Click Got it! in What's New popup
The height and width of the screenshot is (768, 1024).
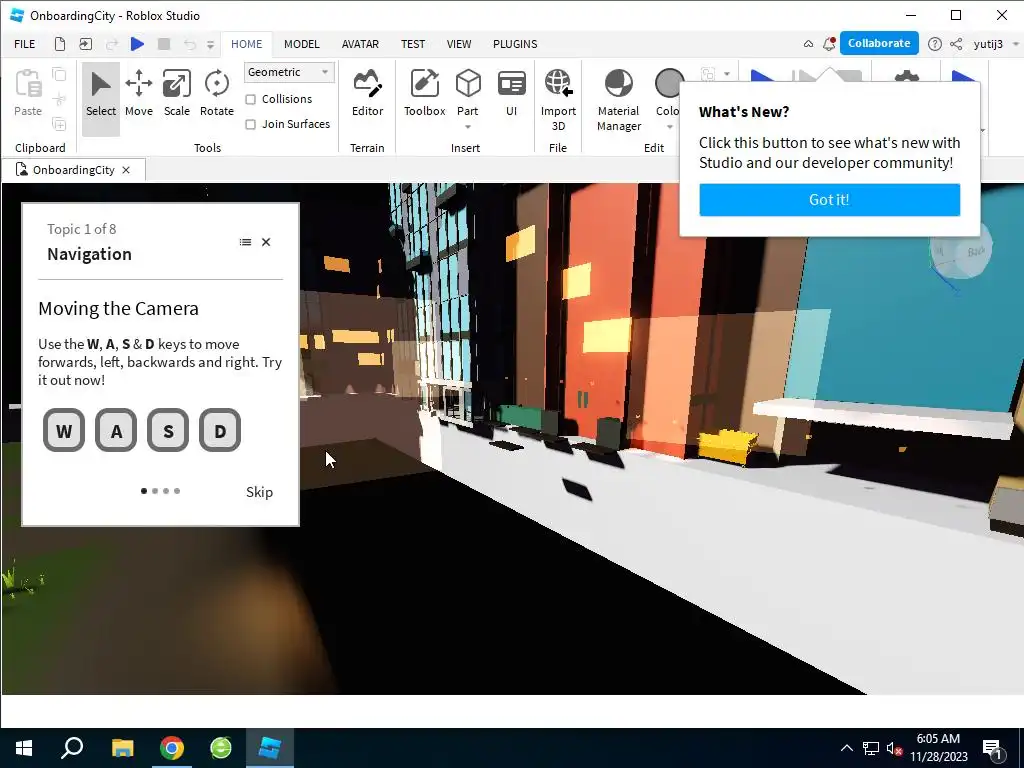[x=829, y=200]
